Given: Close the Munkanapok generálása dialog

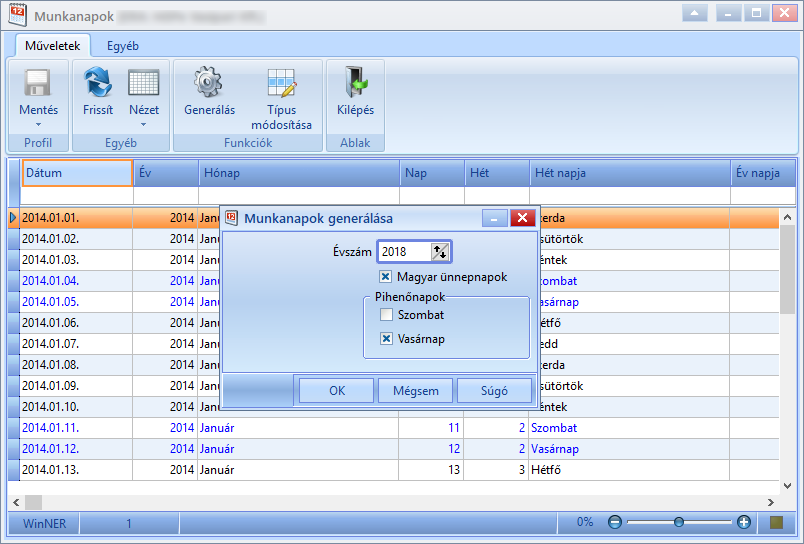Looking at the screenshot, I should point(522,218).
